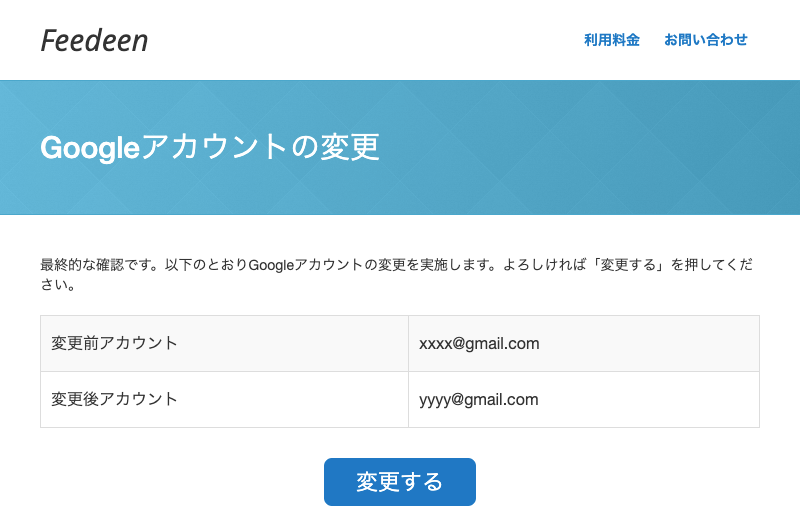Select the 変更後アカウント label cell

pyautogui.click(x=114, y=399)
